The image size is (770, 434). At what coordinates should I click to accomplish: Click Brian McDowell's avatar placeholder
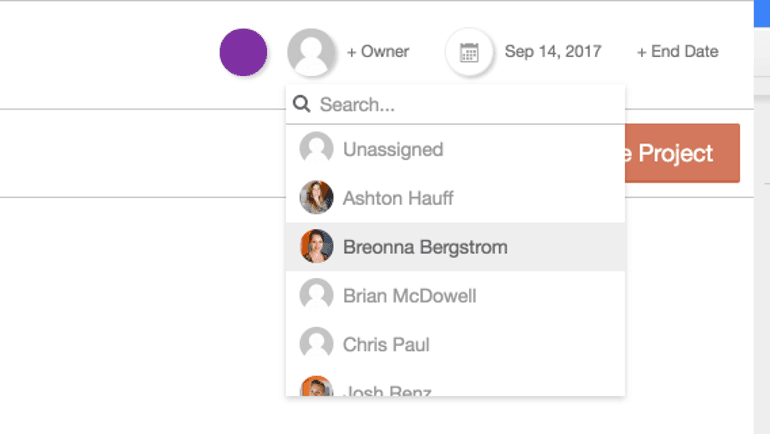point(316,295)
